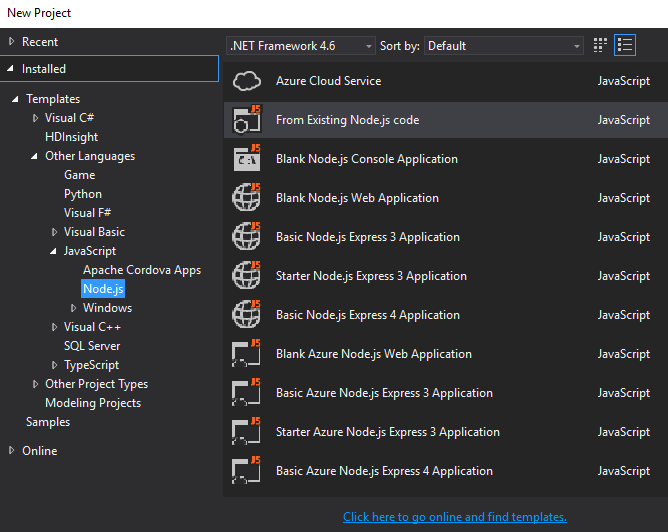Viewport: 668px width, 532px height.
Task: Click the Basic Azure Node.js Express 4 icon
Action: (247, 470)
